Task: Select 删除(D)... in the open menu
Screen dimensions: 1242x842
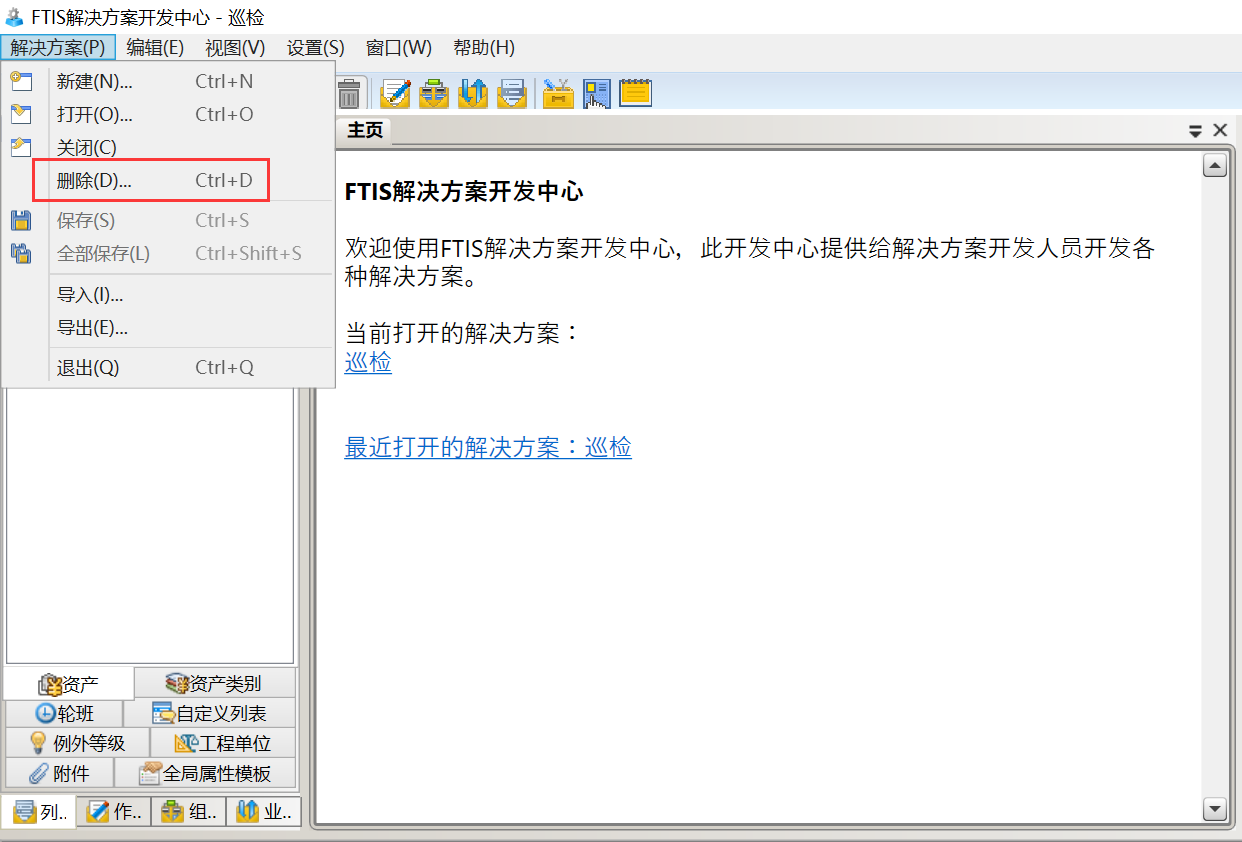Action: coord(94,181)
